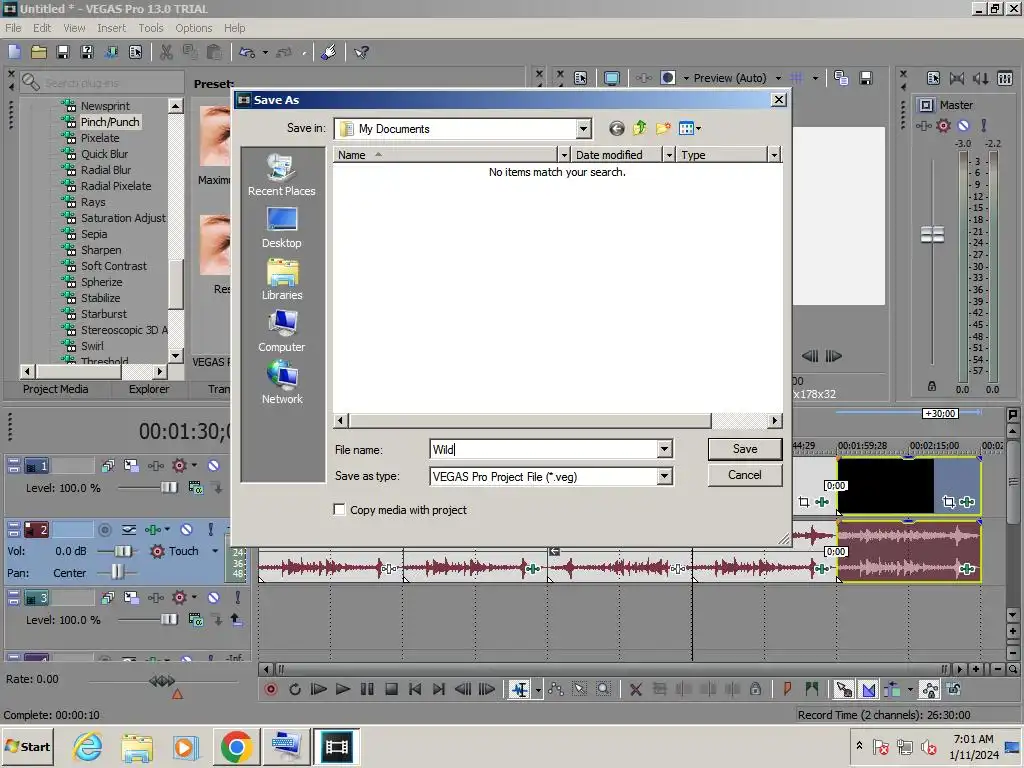1024x768 pixels.
Task: Click the Record button in transport bar
Action: coord(270,689)
